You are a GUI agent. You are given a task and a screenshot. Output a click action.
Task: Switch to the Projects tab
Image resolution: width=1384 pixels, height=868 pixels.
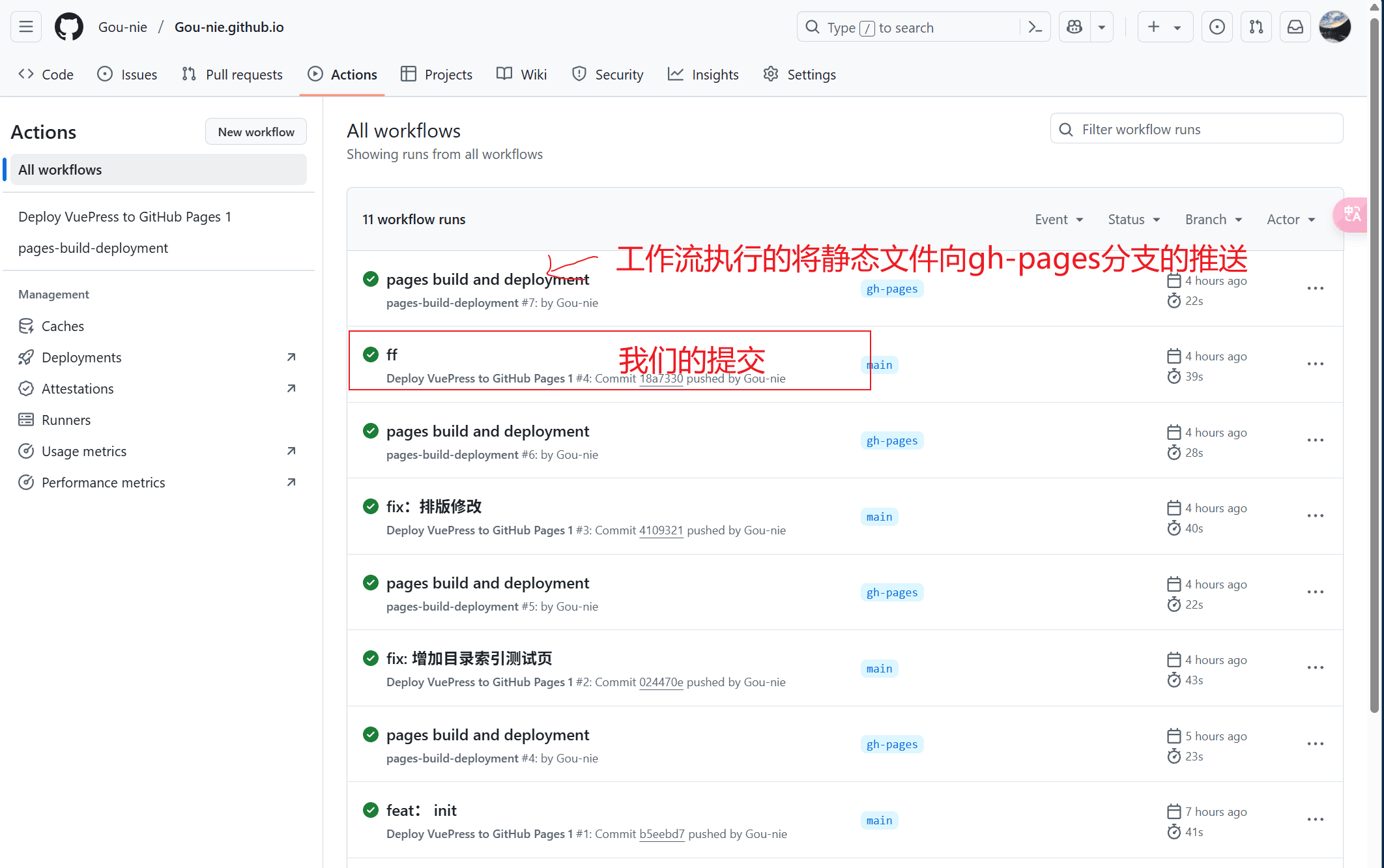(437, 74)
